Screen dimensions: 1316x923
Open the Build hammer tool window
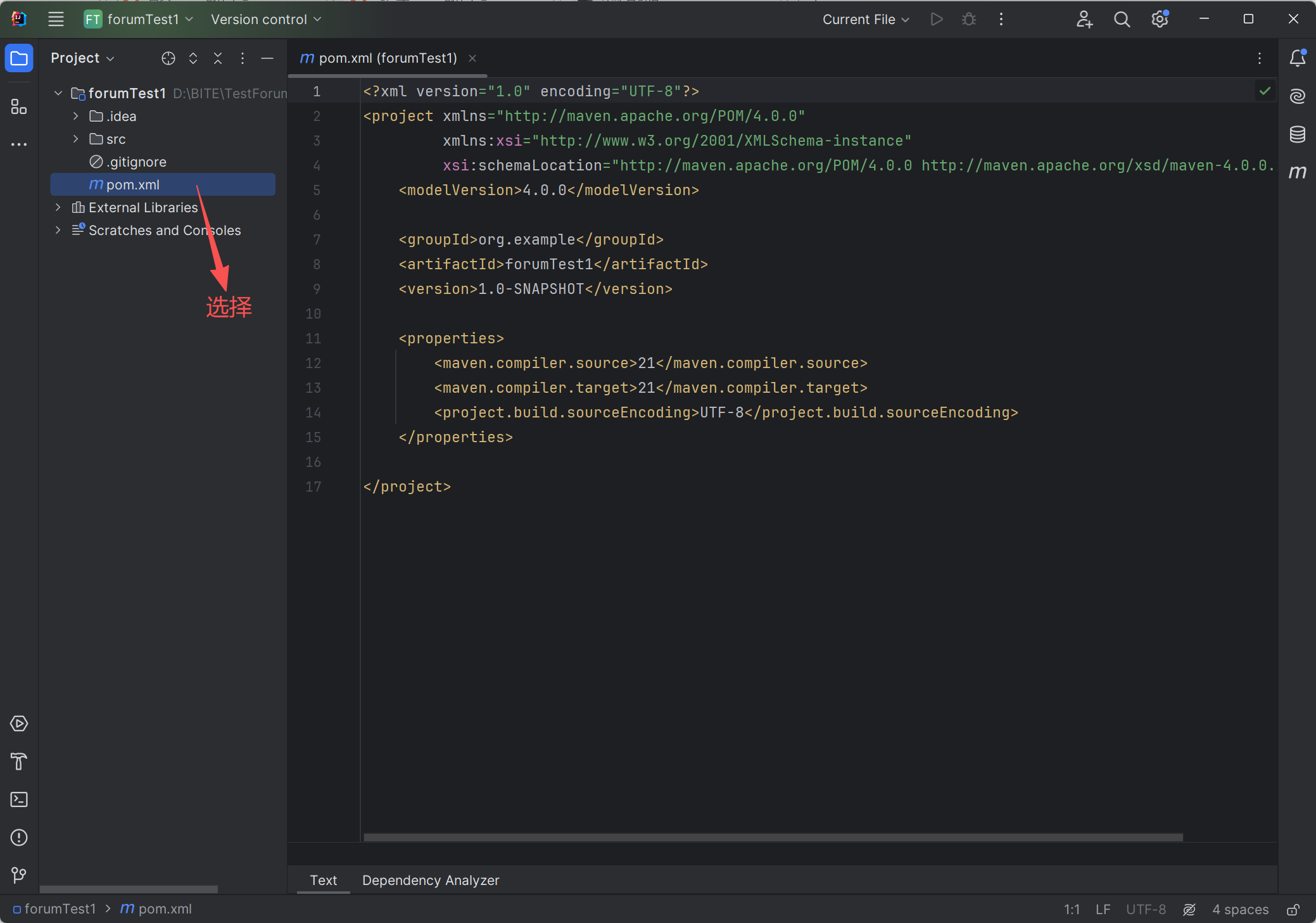click(19, 761)
